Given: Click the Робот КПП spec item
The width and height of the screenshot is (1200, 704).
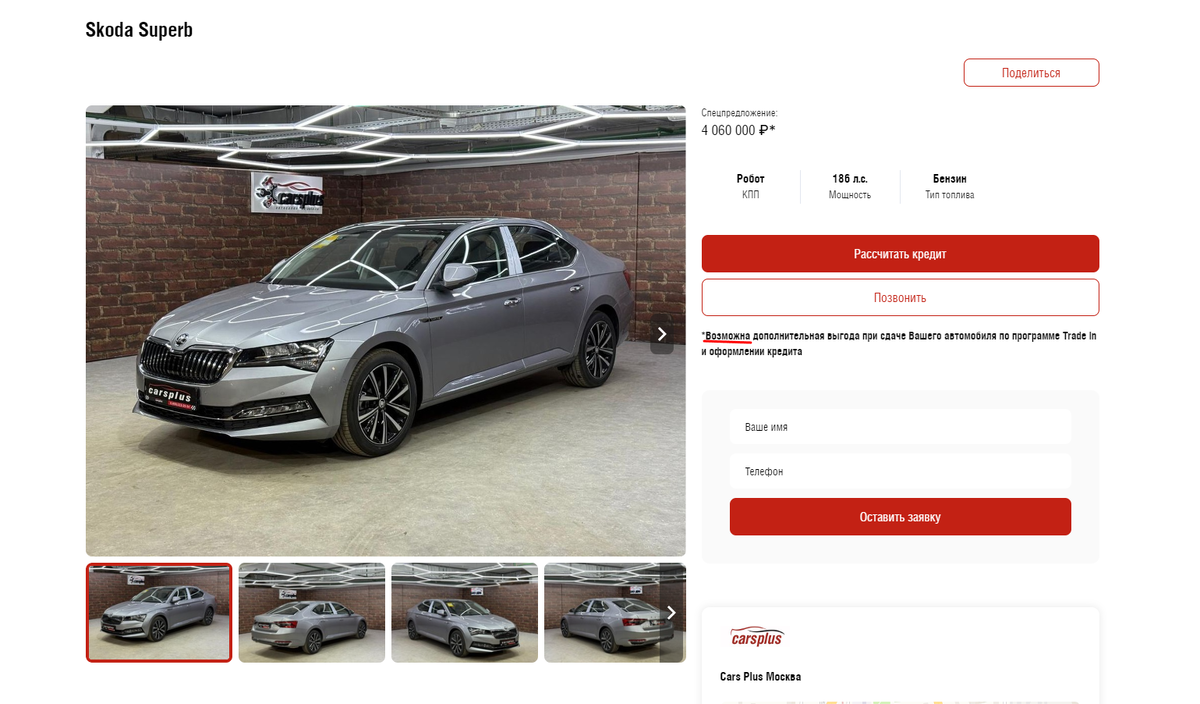Looking at the screenshot, I should [x=751, y=186].
